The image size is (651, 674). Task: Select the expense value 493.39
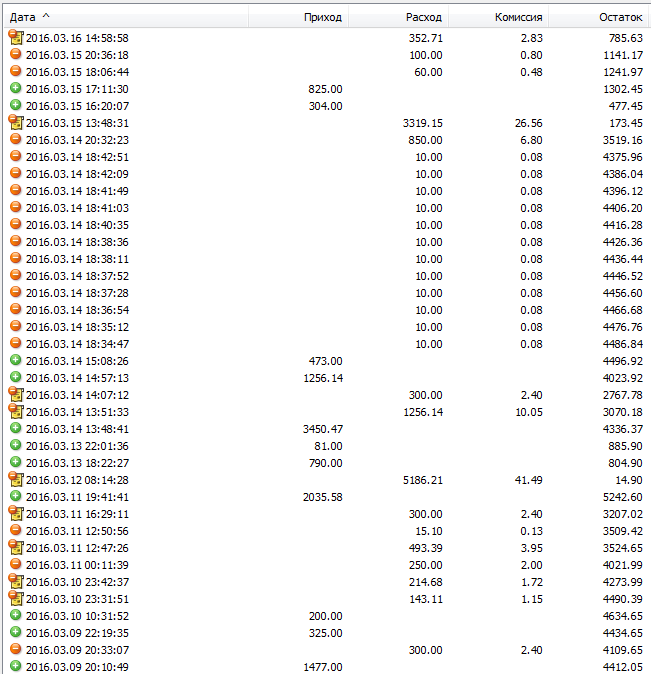pos(425,548)
